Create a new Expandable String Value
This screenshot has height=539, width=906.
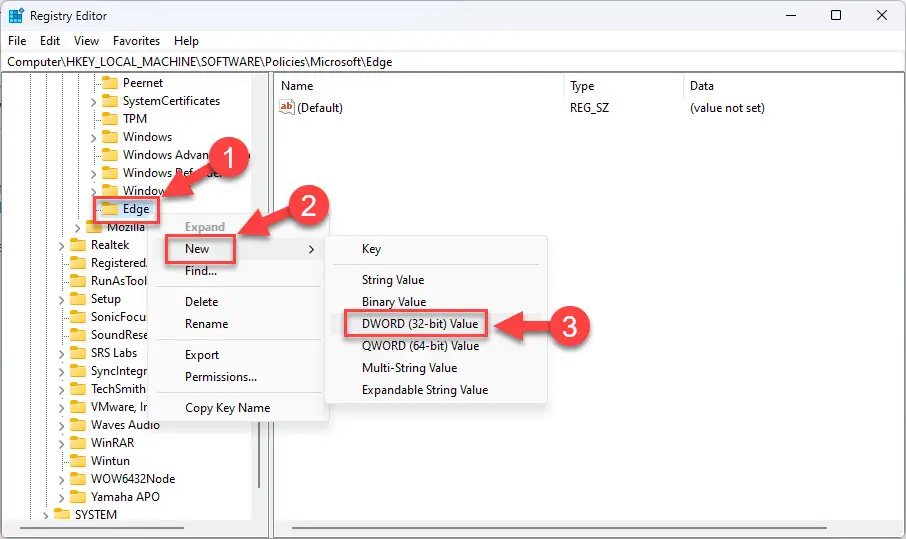(436, 390)
